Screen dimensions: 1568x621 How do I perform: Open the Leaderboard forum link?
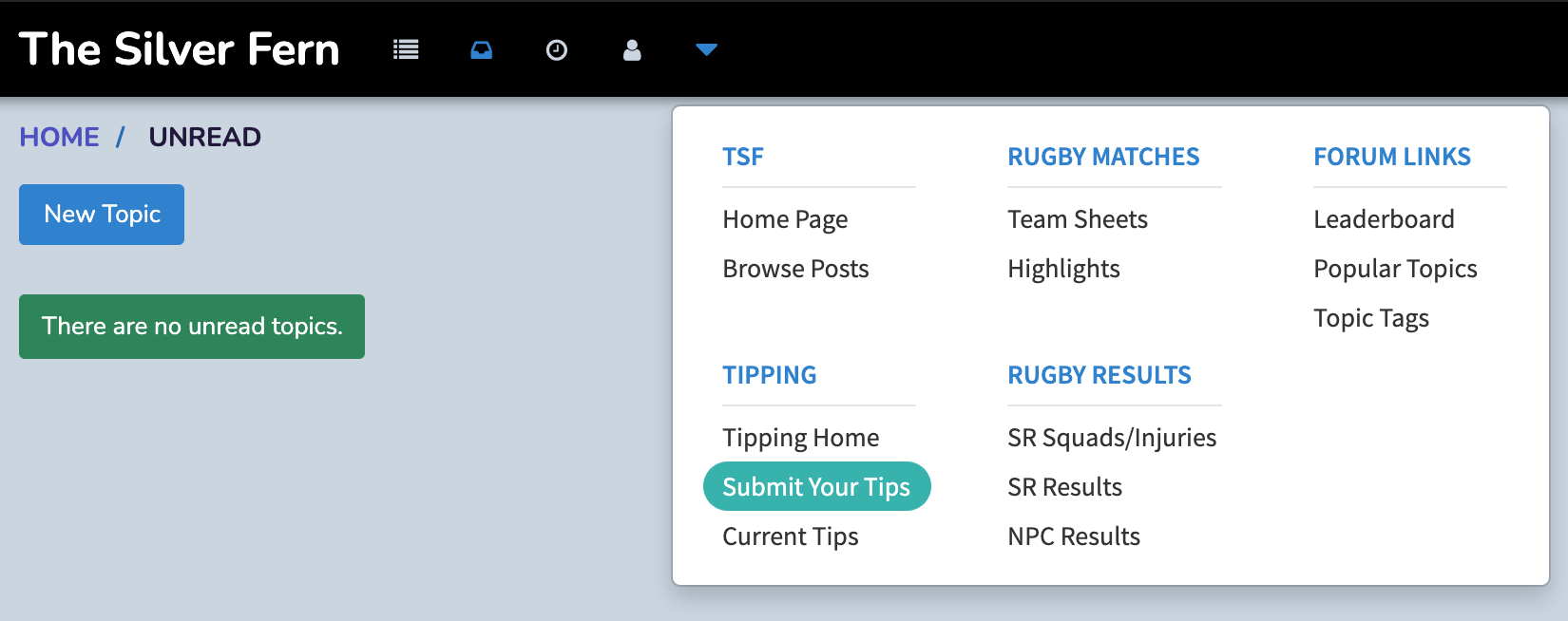coord(1384,219)
